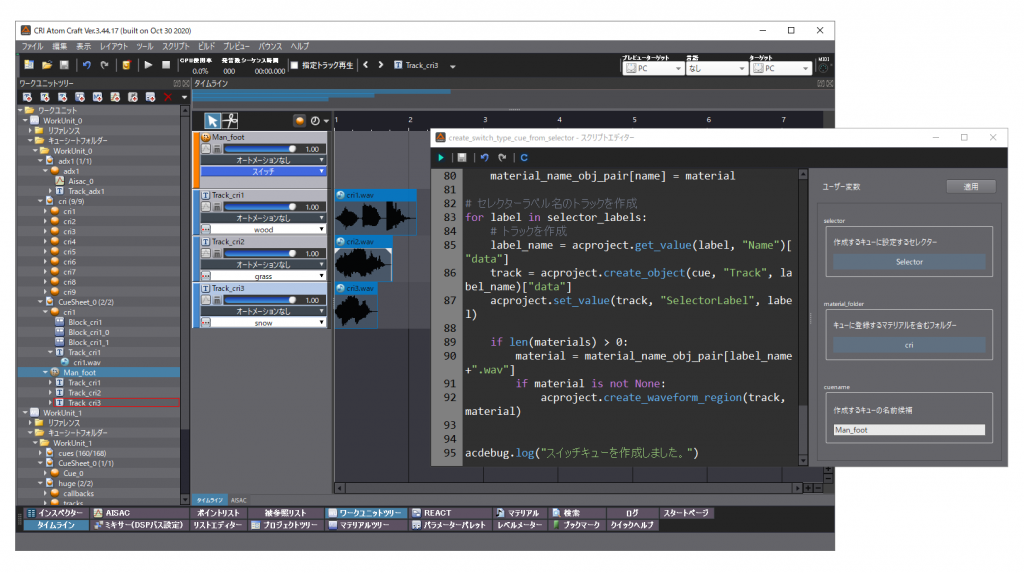This screenshot has width=1024, height=573.
Task: Run the script in the script editor
Action: tap(442, 157)
